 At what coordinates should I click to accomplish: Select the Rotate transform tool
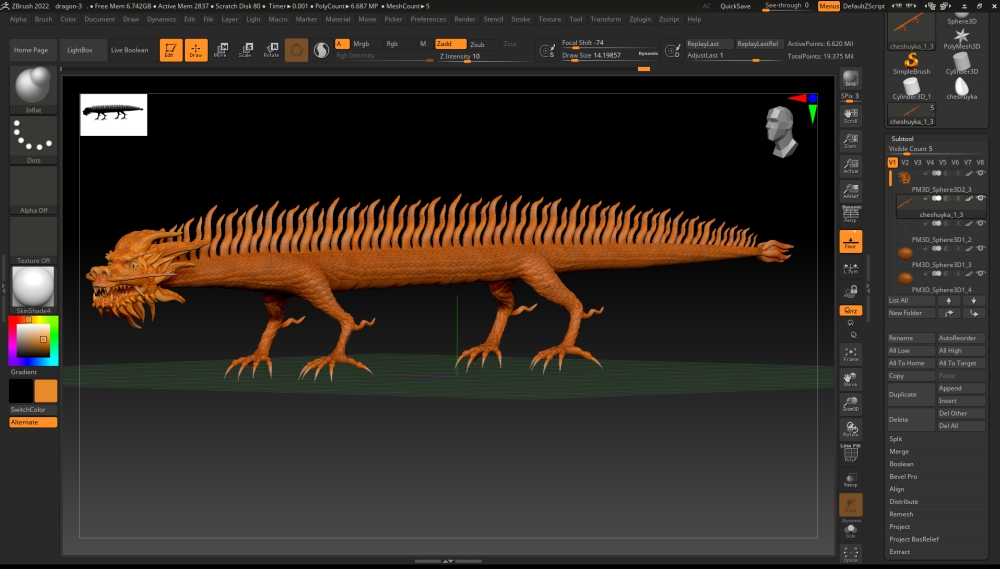271,50
